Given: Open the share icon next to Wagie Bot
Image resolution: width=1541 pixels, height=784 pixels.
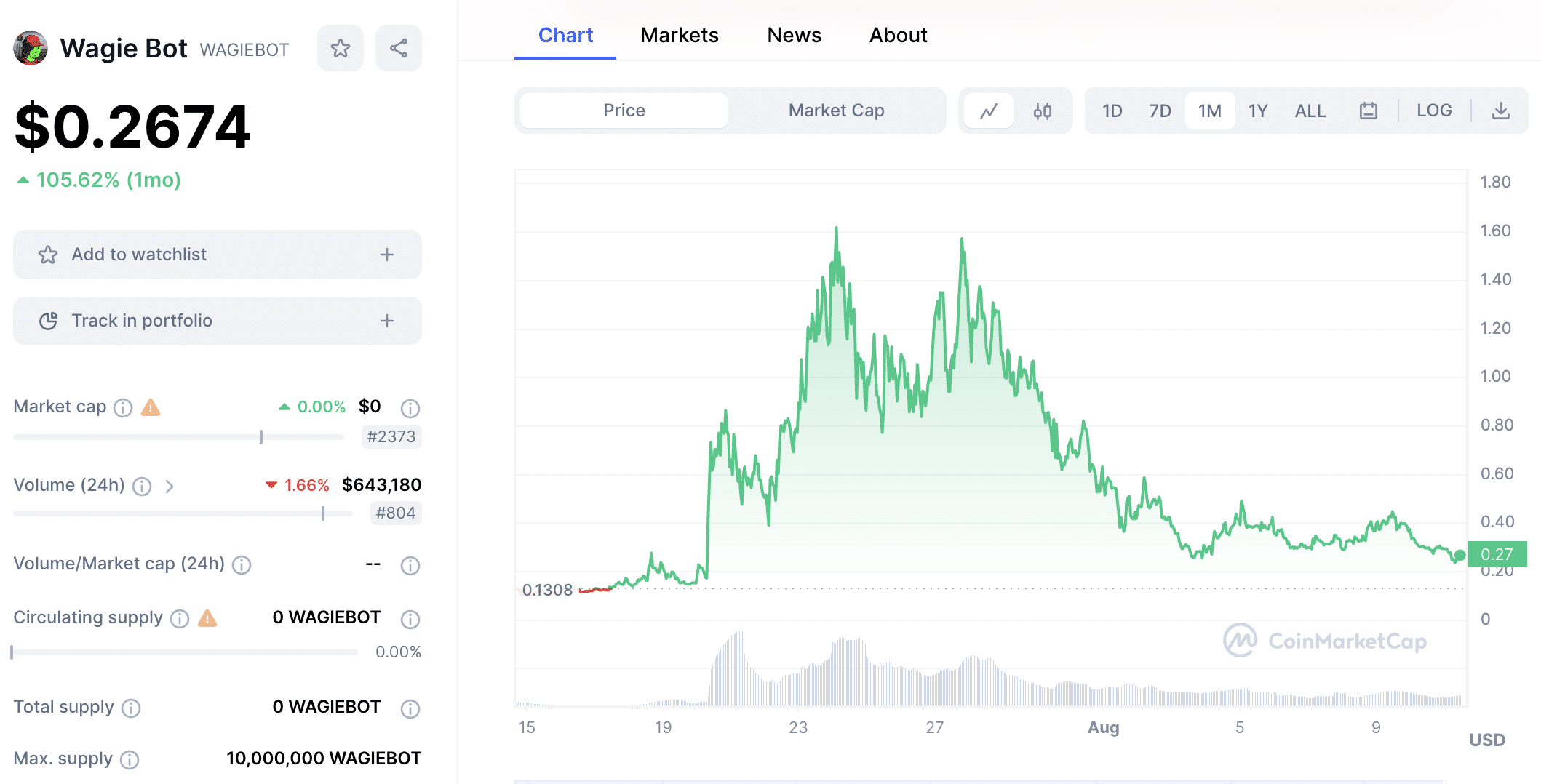Looking at the screenshot, I should [398, 49].
